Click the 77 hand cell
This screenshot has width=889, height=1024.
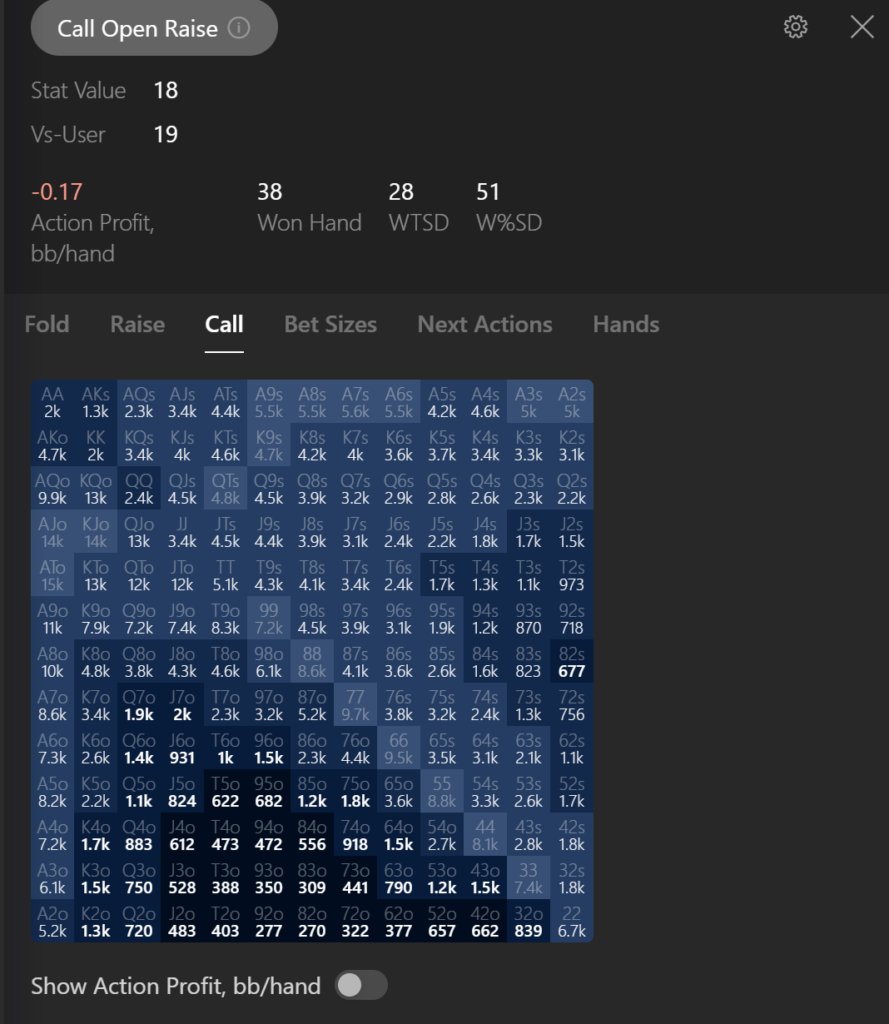pyautogui.click(x=355, y=705)
